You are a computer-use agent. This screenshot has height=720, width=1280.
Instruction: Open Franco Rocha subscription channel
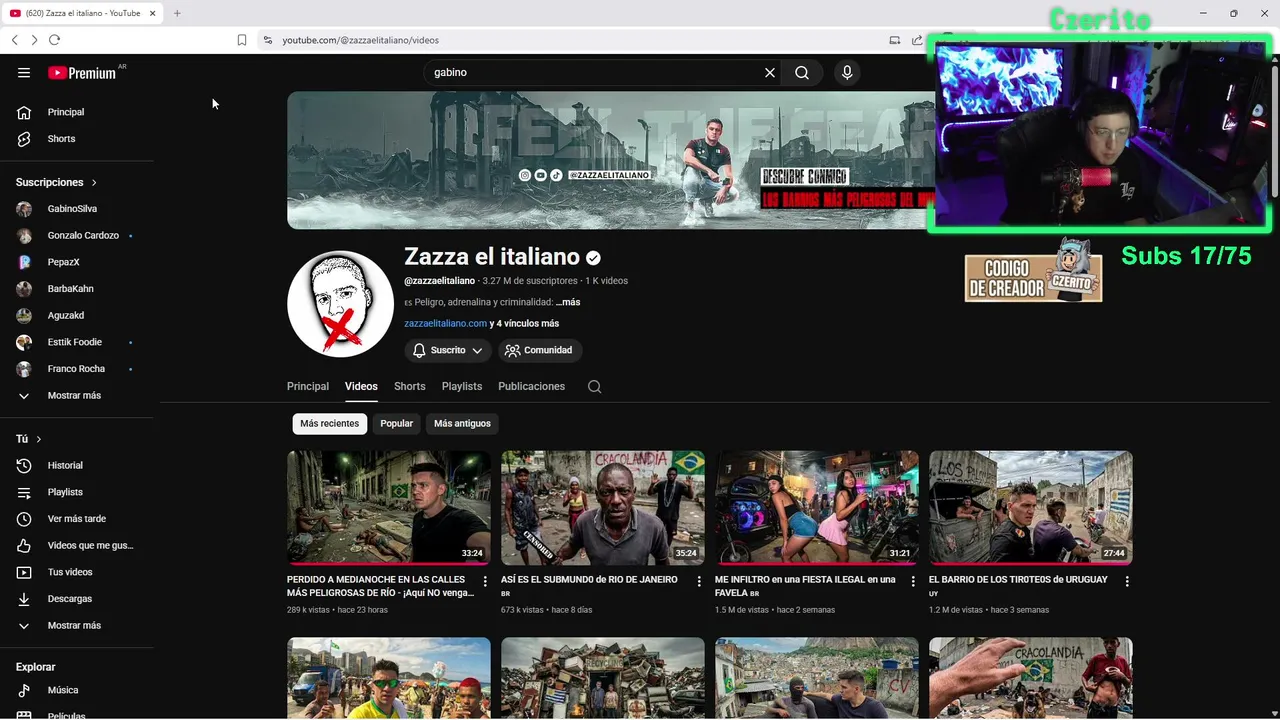(x=77, y=369)
